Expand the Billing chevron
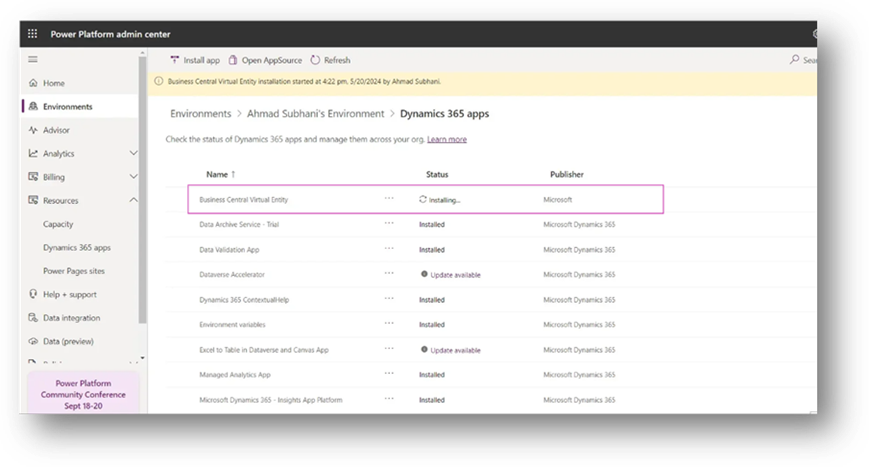Viewport: 869px width, 467px height. [134, 177]
